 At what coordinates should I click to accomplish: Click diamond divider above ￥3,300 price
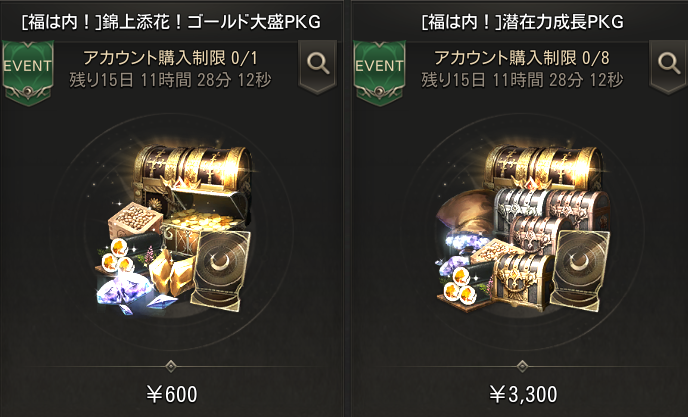coord(522,366)
